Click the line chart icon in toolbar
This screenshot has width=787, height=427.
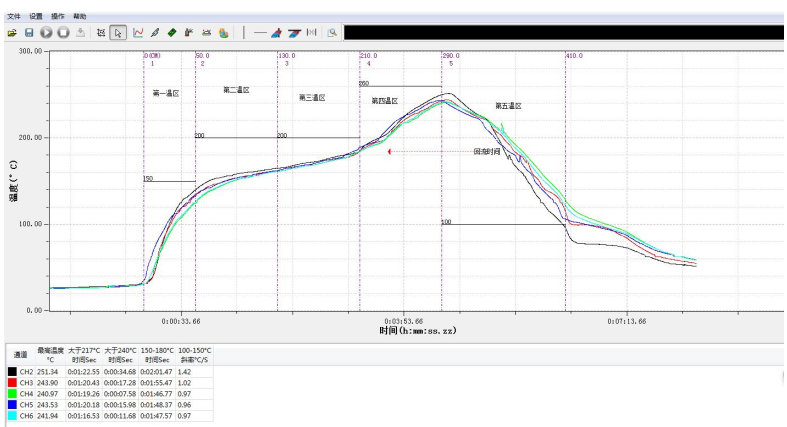click(138, 32)
